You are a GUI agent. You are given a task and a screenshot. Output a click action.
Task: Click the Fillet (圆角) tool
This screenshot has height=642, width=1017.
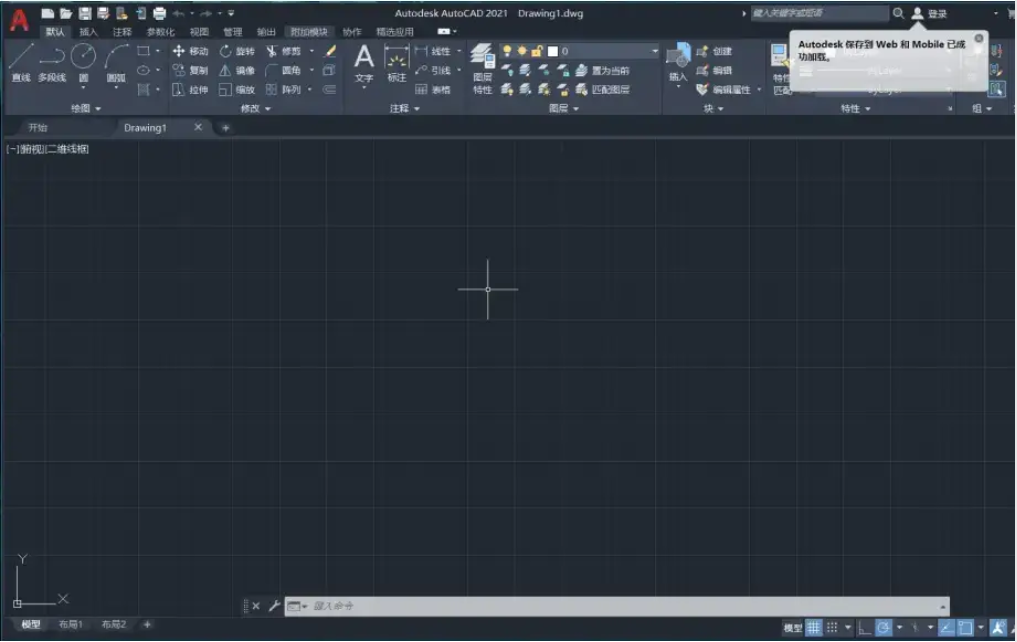[x=283, y=70]
